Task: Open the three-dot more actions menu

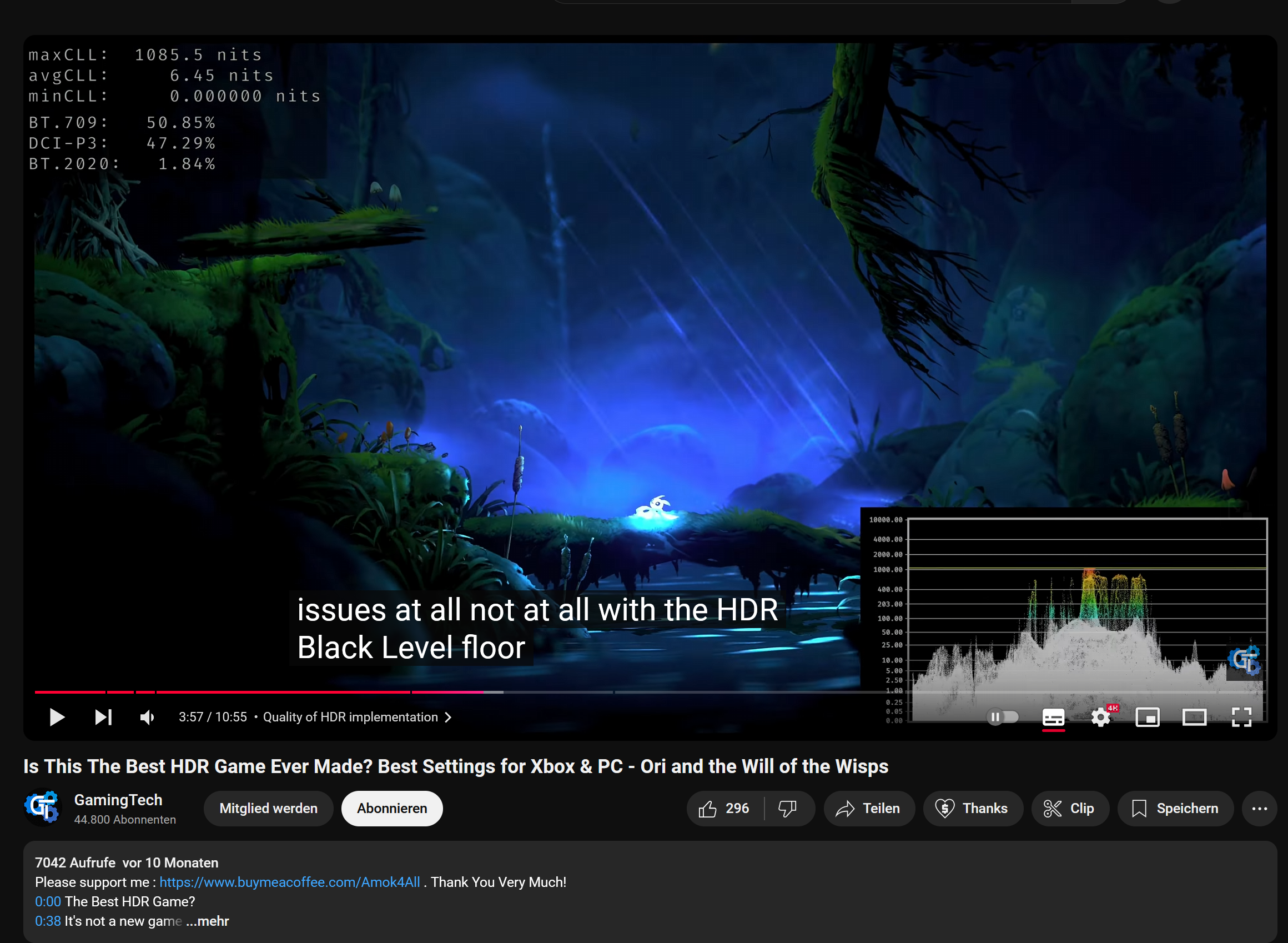Action: coord(1260,808)
